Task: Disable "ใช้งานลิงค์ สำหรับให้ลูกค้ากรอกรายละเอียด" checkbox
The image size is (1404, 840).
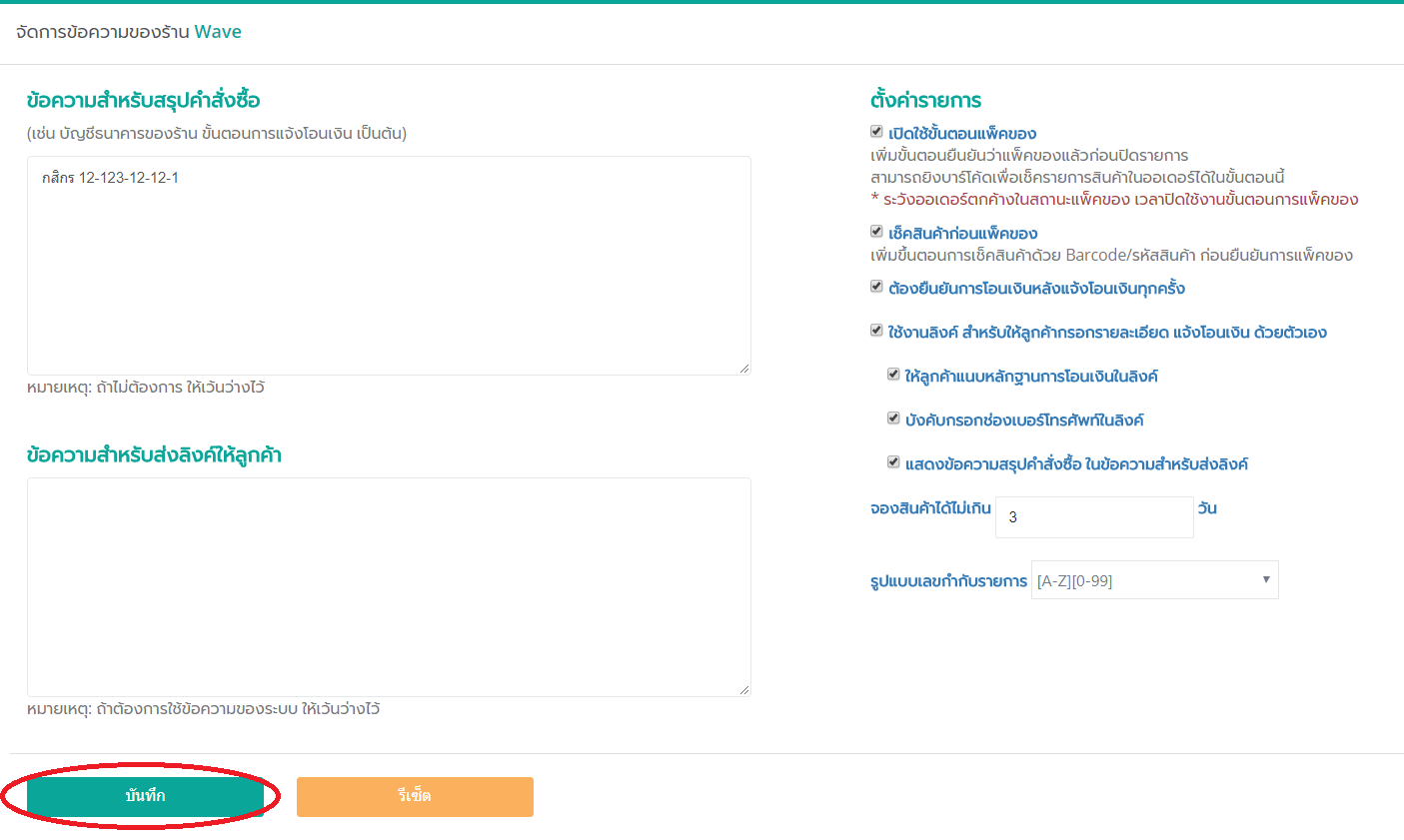Action: tap(876, 331)
